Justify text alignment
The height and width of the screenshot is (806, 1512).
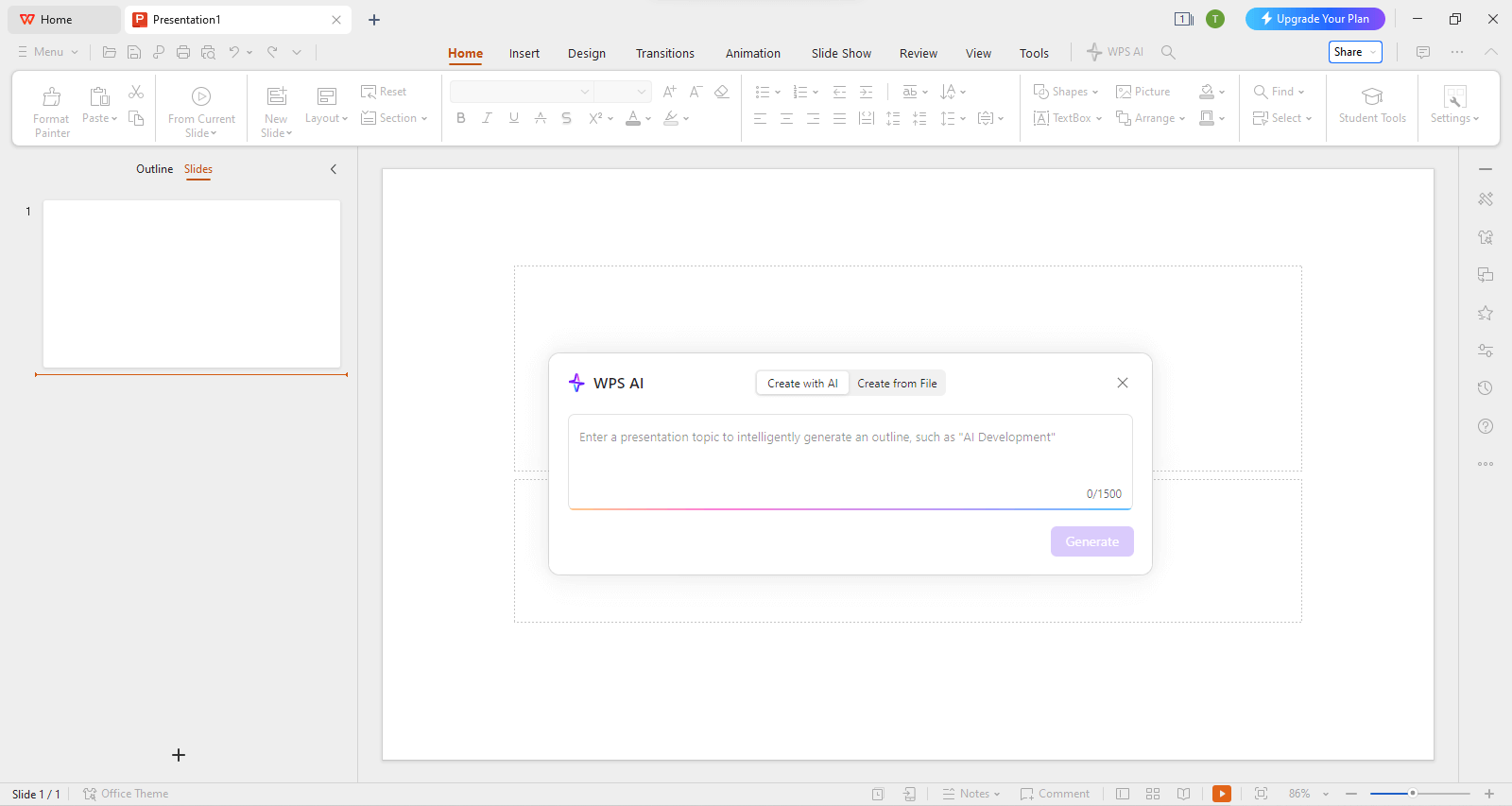(839, 118)
